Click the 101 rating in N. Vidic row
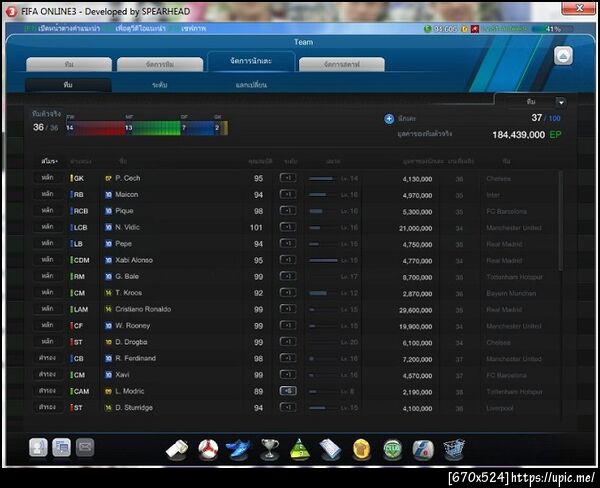Image resolution: width=600 pixels, height=488 pixels. pos(256,228)
